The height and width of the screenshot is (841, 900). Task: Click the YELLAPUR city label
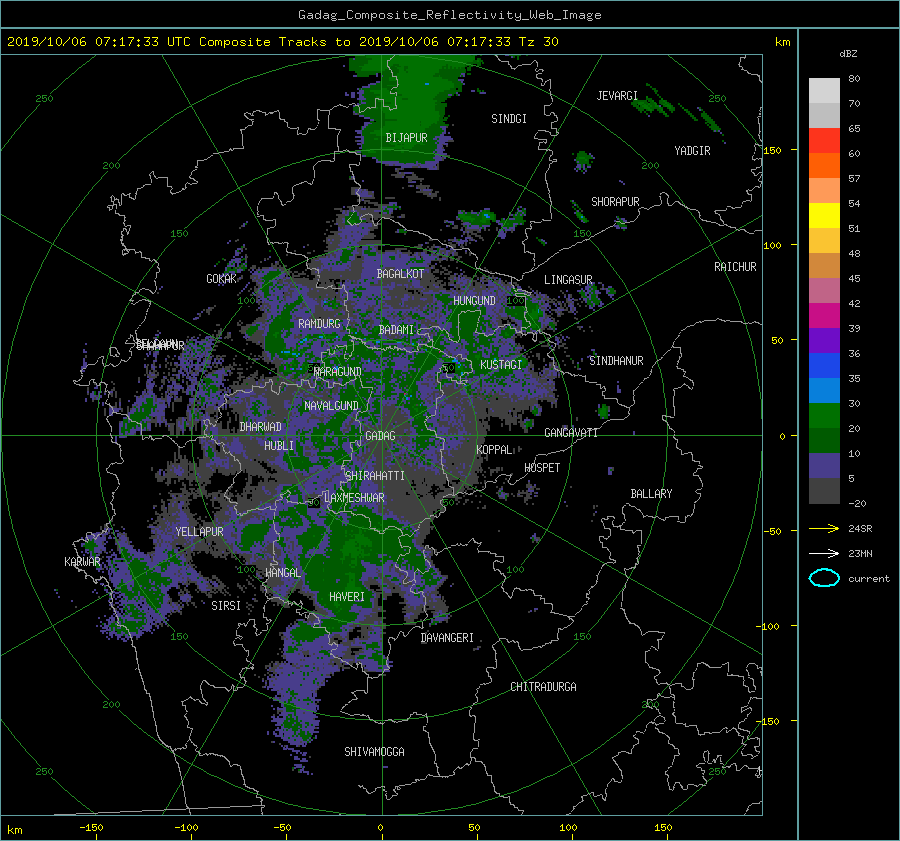coord(199,532)
